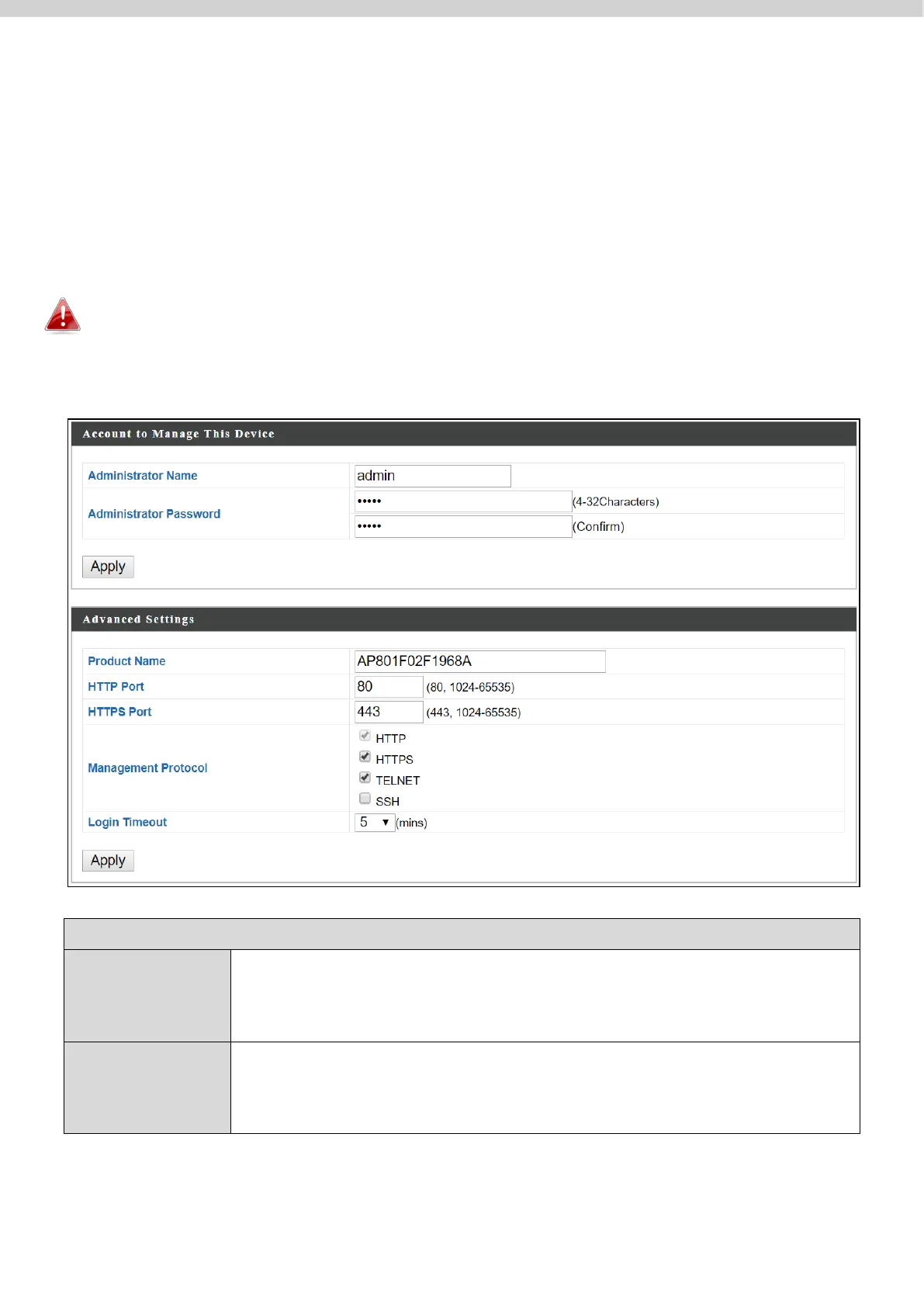Apply the Advanced Settings changes
Screen dimensions: 924x1307
108,861
